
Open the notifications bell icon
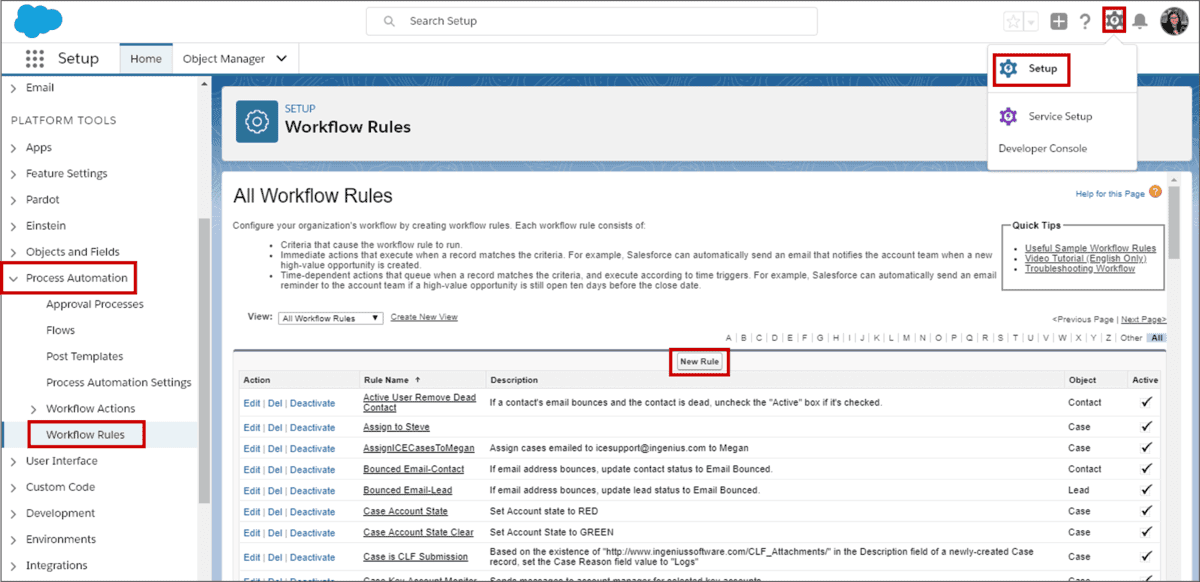pyautogui.click(x=1139, y=21)
